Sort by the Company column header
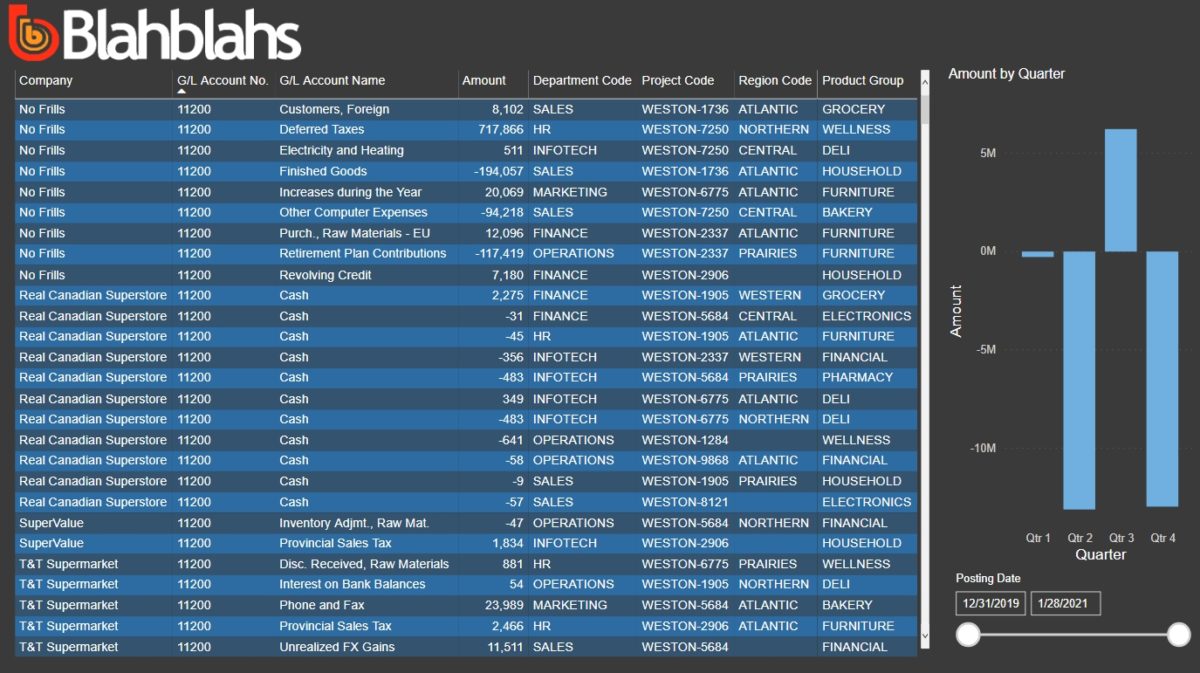Screen dimensions: 1200x673 (46, 81)
